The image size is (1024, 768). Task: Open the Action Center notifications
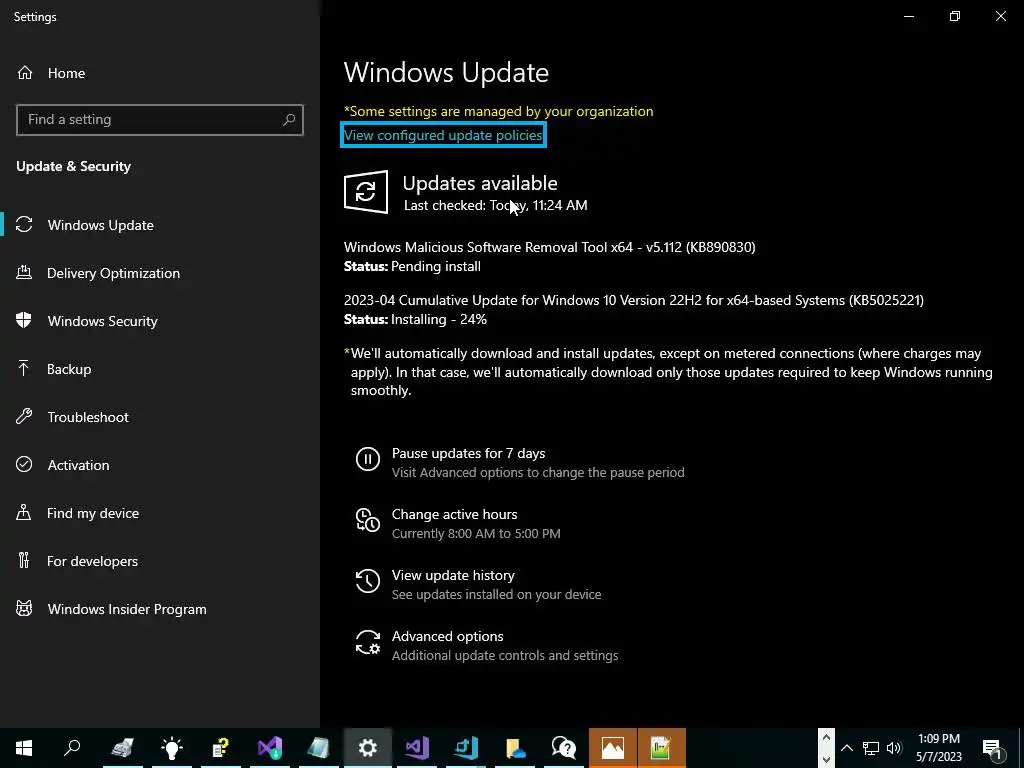pos(993,748)
